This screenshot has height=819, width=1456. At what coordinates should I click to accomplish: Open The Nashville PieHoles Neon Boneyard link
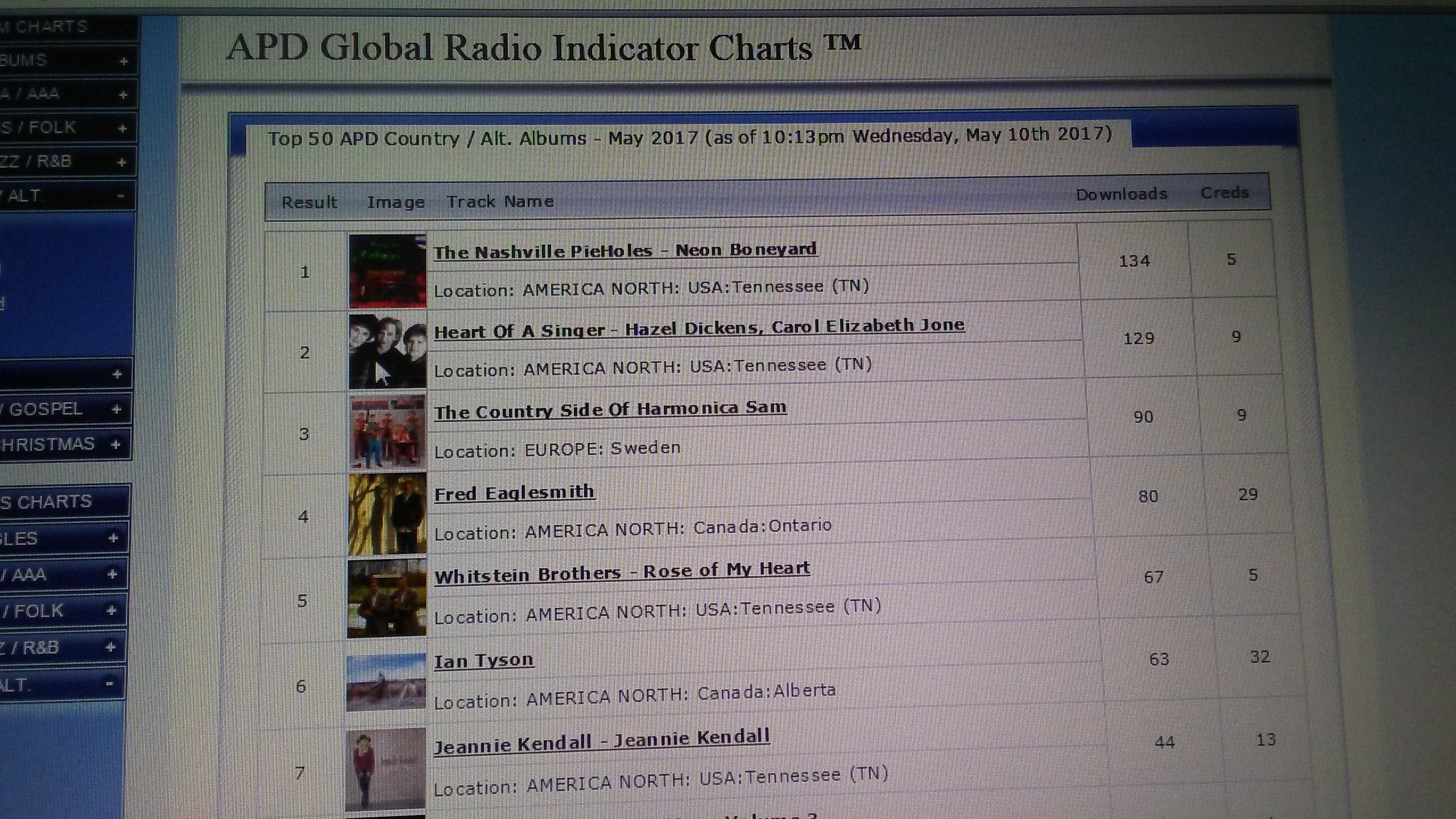pos(624,251)
